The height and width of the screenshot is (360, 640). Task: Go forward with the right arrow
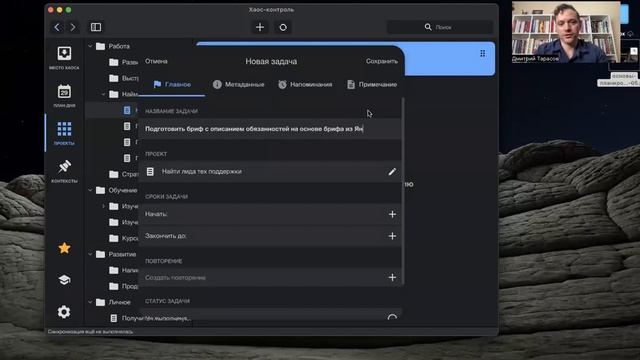coord(73,27)
